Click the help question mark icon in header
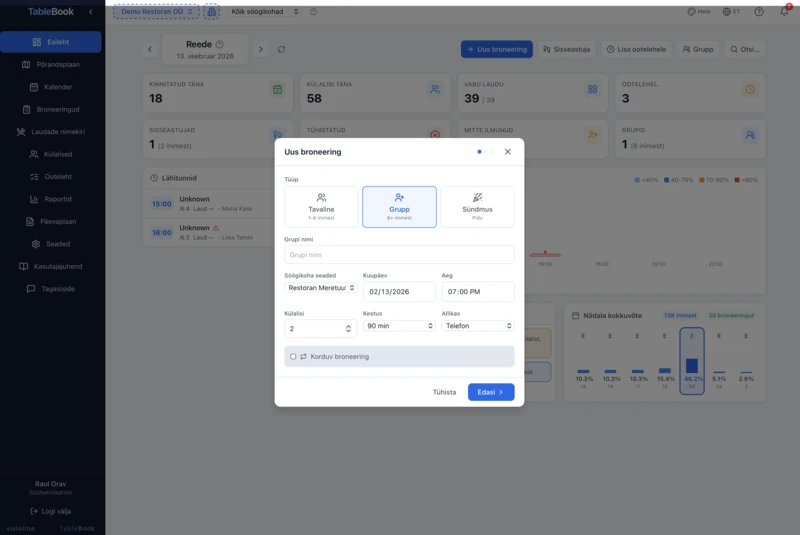 (x=758, y=12)
